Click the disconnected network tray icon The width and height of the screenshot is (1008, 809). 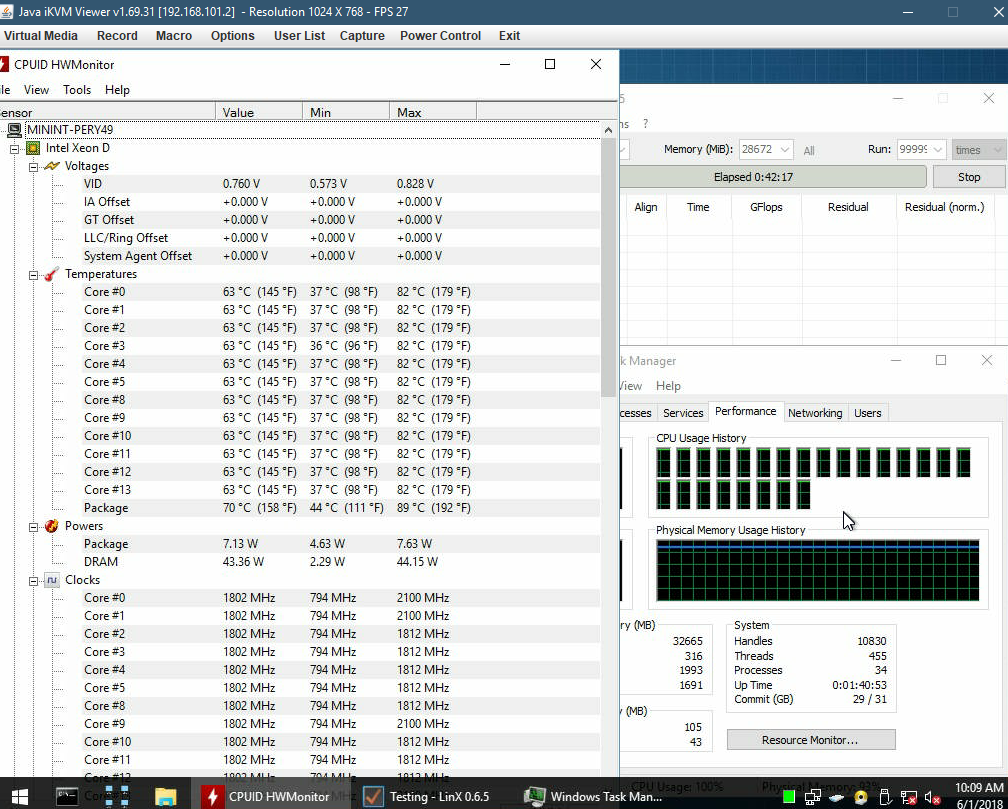click(908, 797)
